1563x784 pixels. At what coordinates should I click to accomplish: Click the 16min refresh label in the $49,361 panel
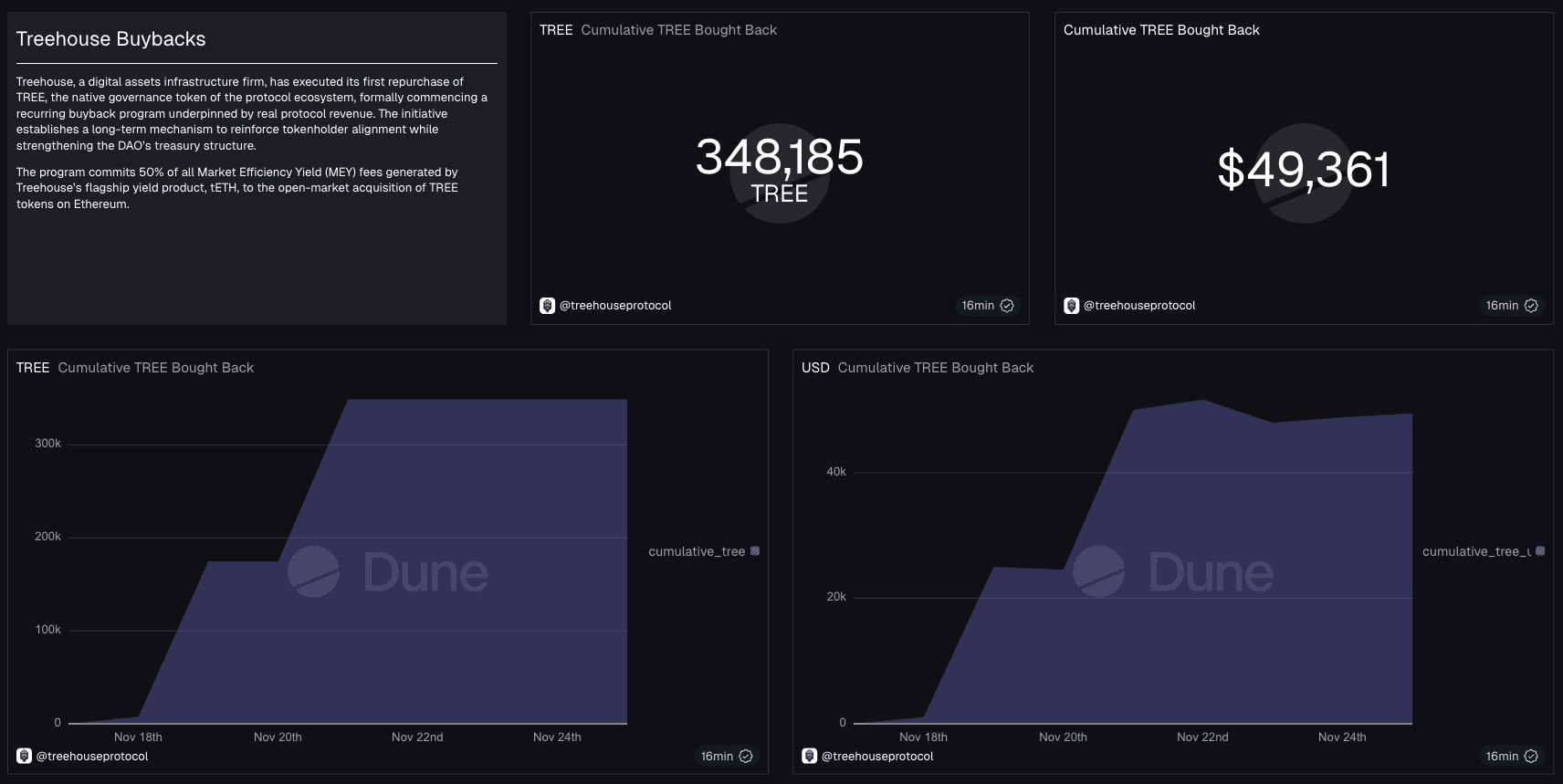(x=1502, y=306)
